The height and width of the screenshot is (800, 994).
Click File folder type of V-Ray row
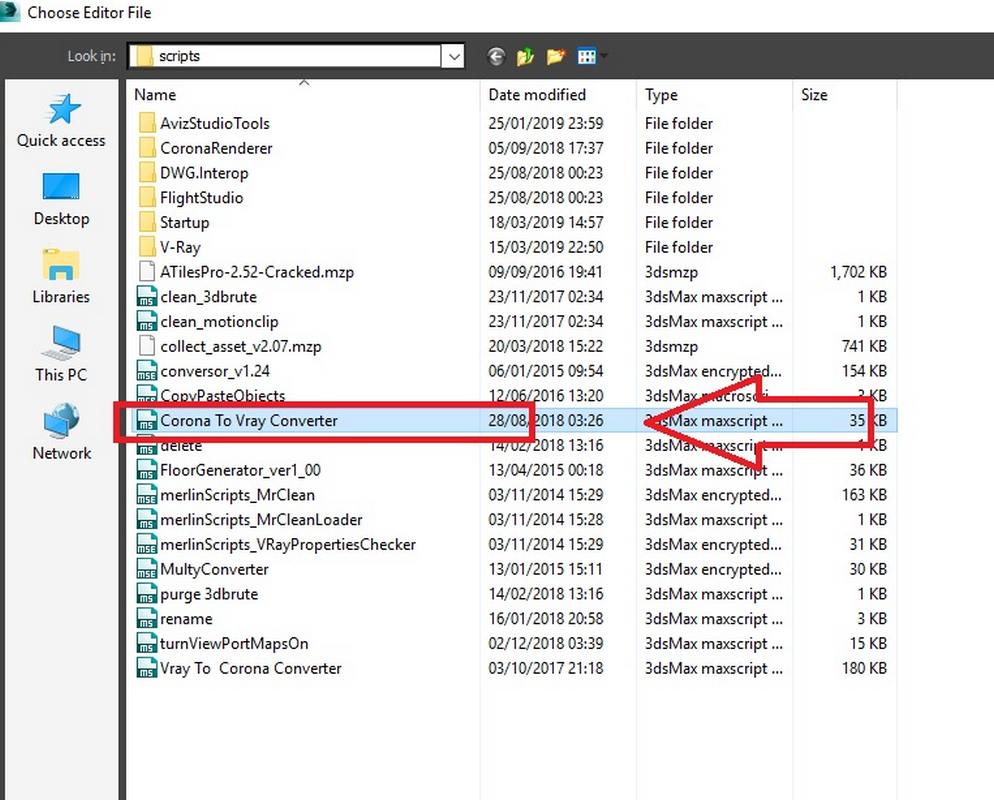679,247
